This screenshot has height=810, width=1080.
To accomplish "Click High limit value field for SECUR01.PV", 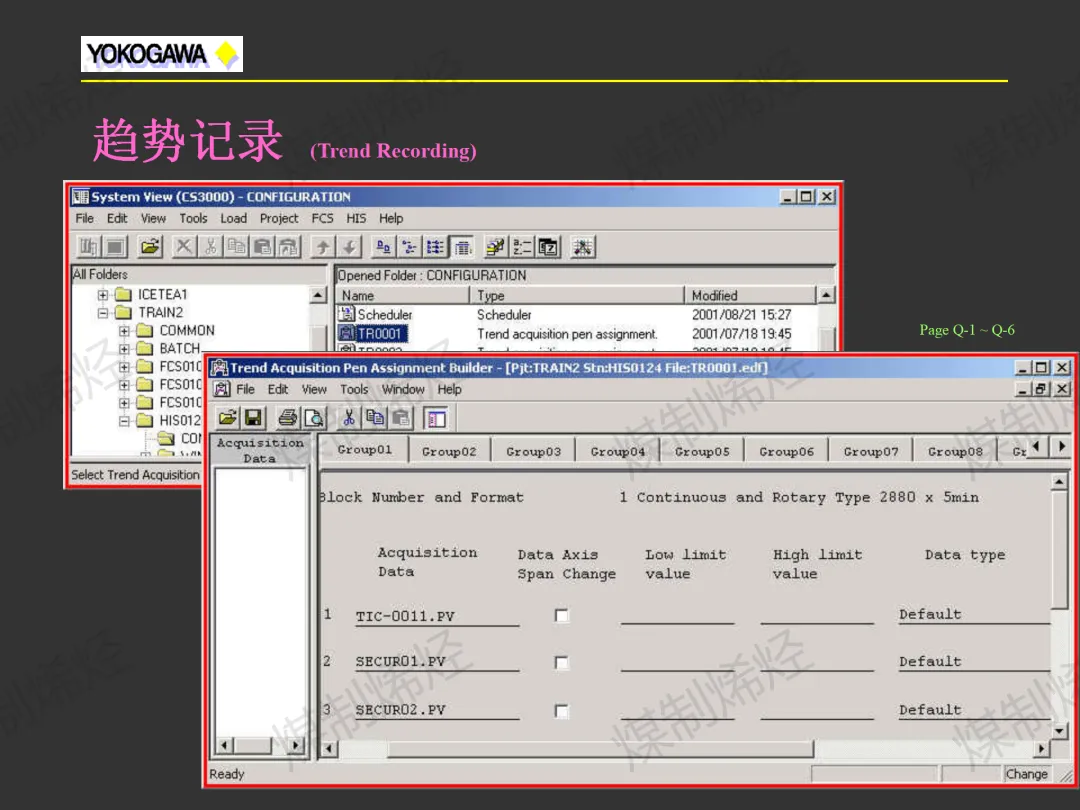I will 817,662.
